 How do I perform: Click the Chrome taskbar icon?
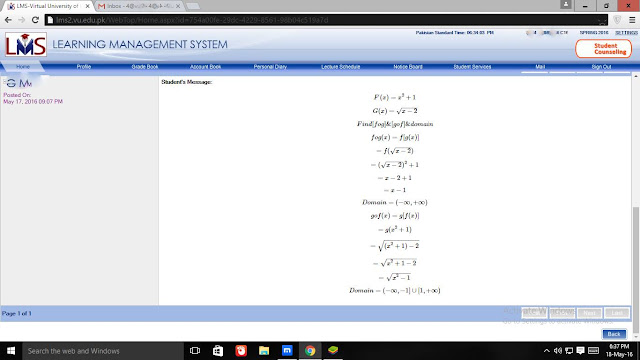point(310,351)
